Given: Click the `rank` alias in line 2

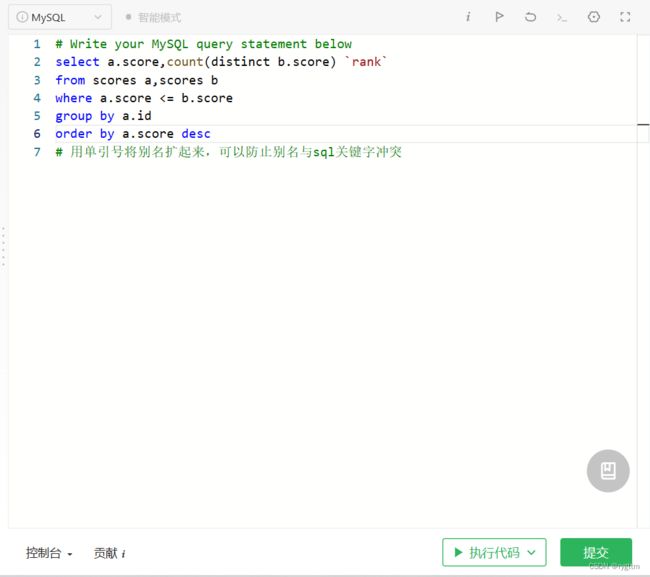Looking at the screenshot, I should tap(366, 62).
